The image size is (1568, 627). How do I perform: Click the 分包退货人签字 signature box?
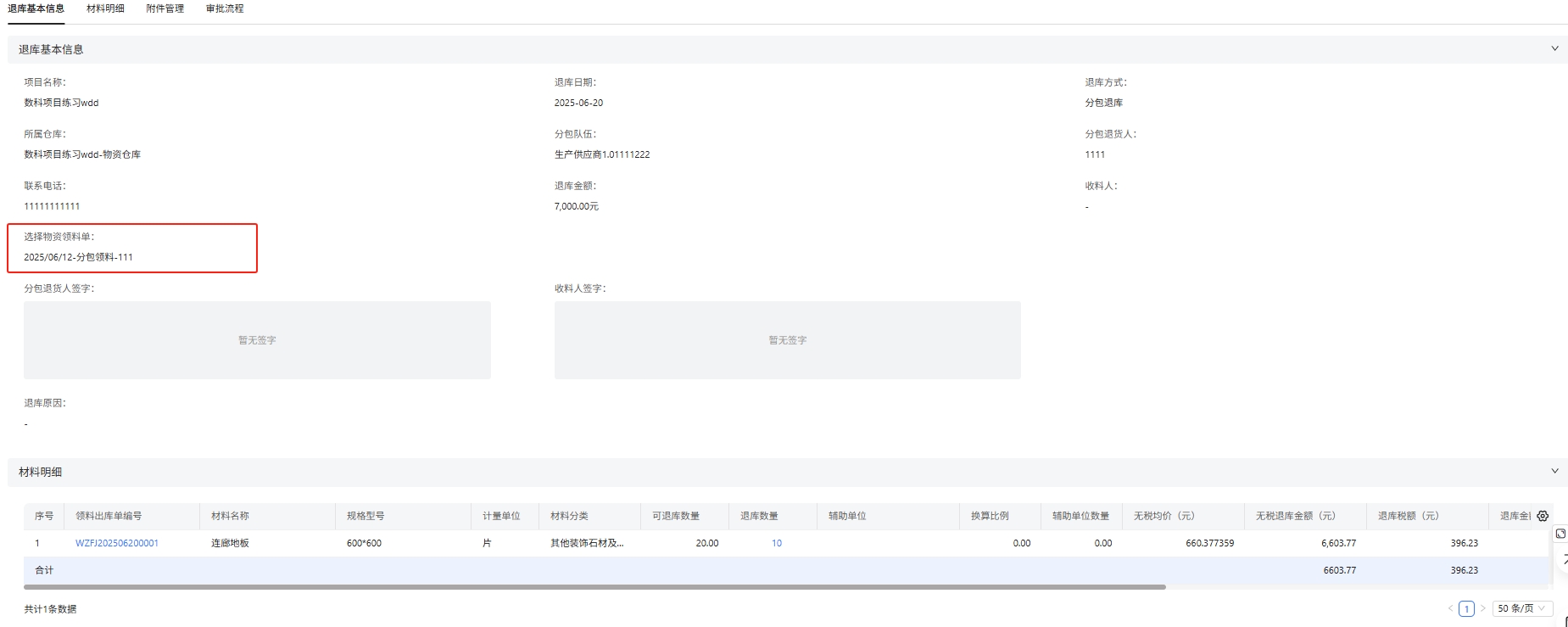pos(257,340)
